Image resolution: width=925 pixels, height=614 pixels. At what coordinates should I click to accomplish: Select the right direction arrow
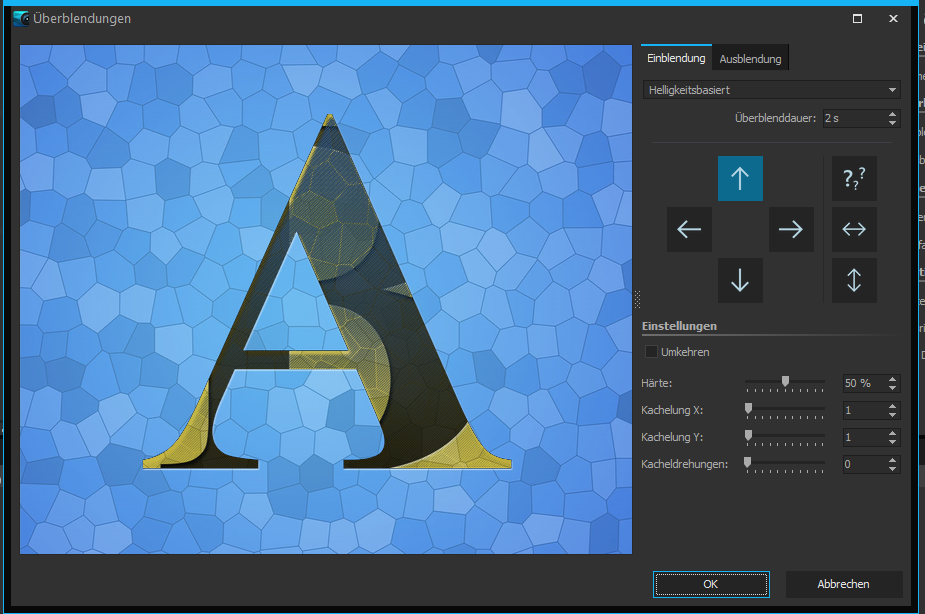pyautogui.click(x=791, y=230)
